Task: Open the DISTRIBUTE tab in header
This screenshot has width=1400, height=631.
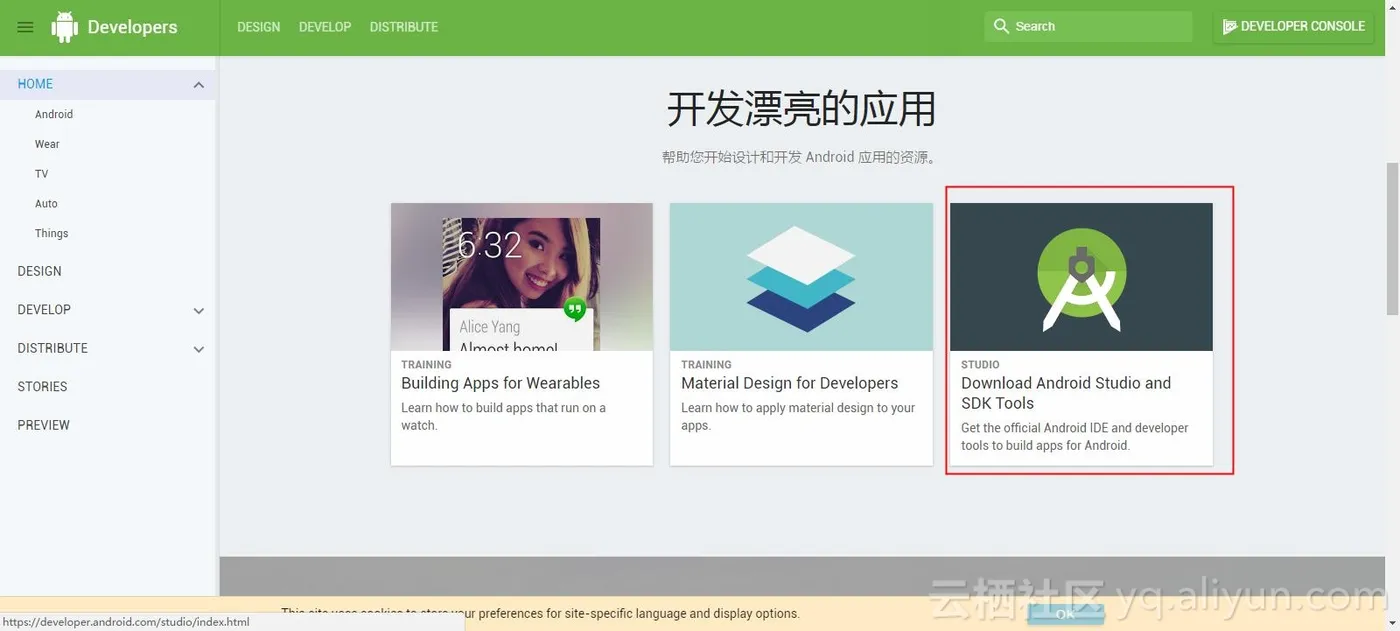Action: [x=404, y=27]
